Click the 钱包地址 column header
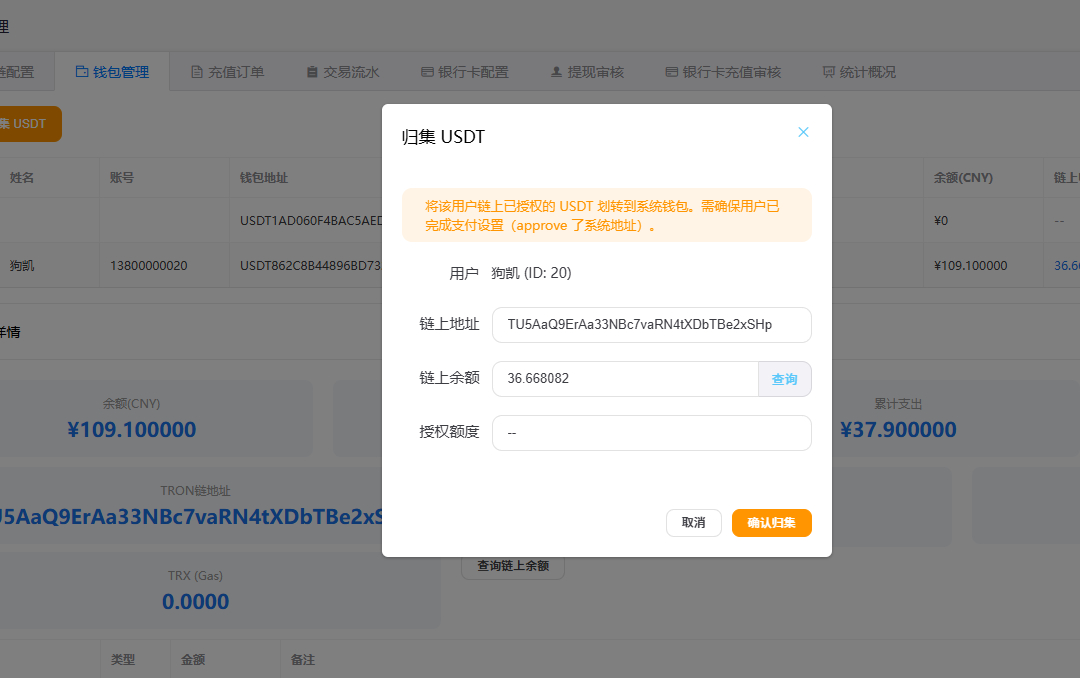 [264, 178]
